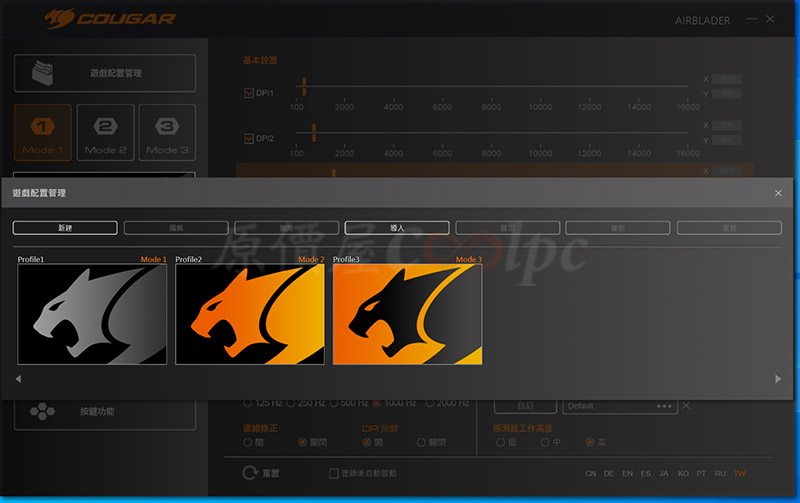Image resolution: width=800 pixels, height=503 pixels.
Task: Select the Profile3 black cougar thumbnail
Action: [408, 314]
